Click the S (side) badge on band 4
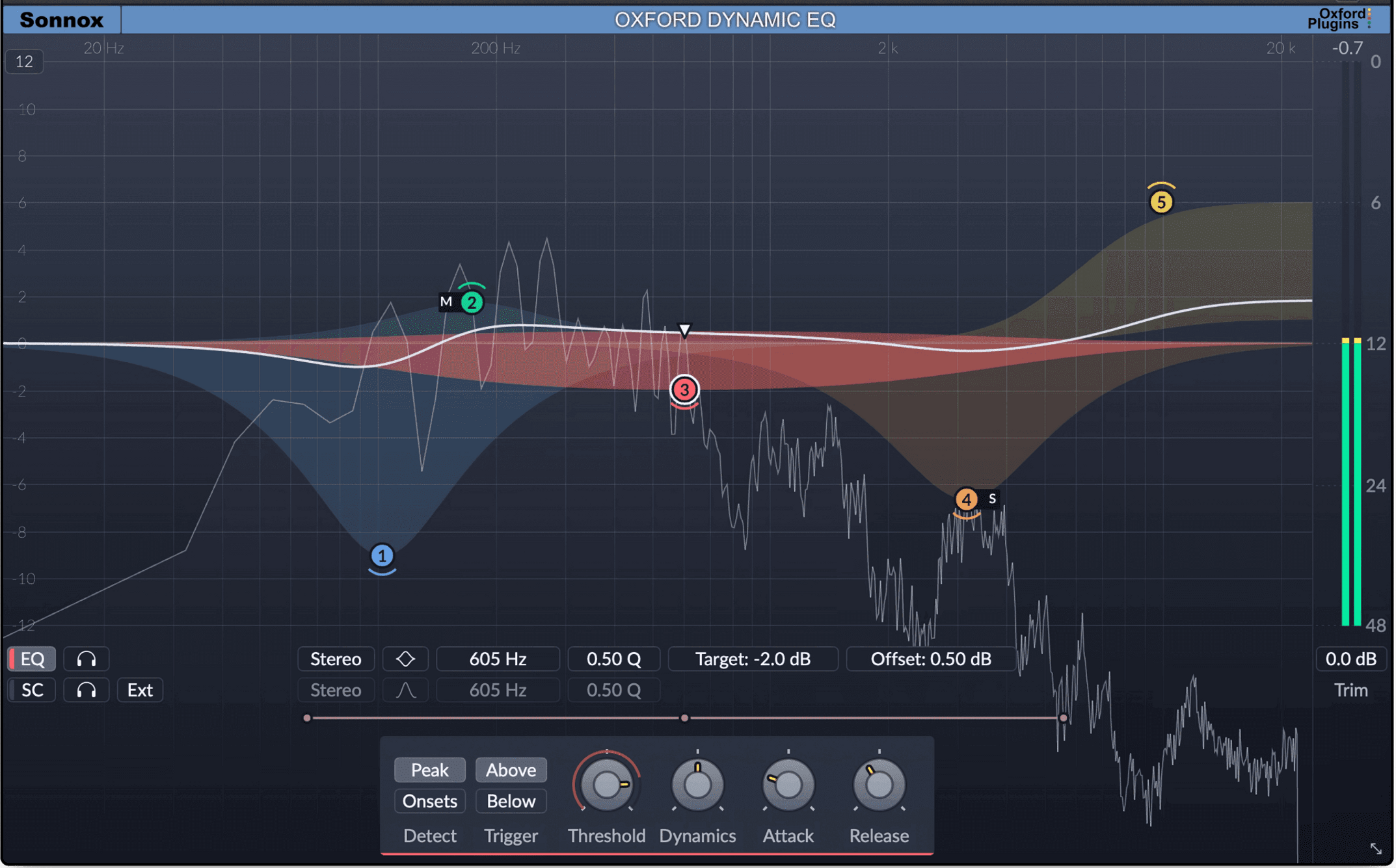 992,499
